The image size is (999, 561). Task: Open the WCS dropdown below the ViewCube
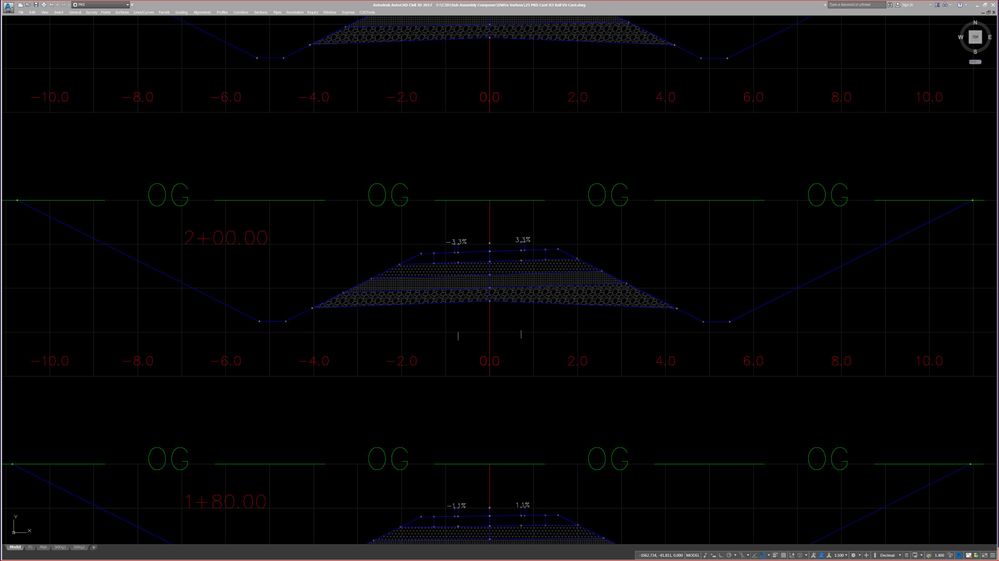click(975, 62)
